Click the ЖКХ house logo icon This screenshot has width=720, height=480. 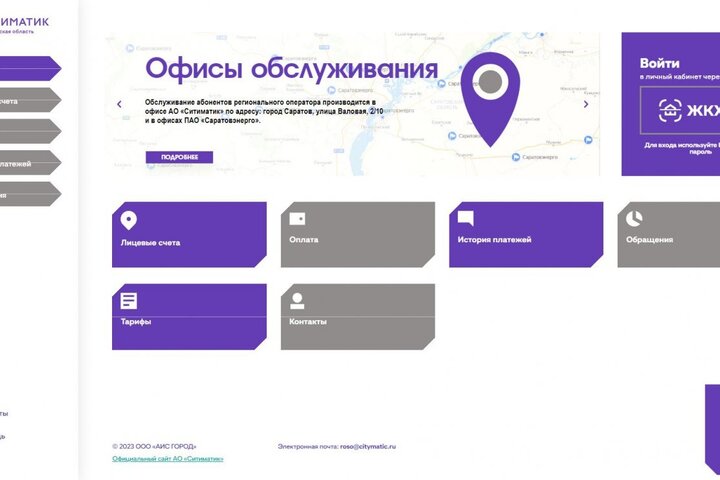coord(670,111)
